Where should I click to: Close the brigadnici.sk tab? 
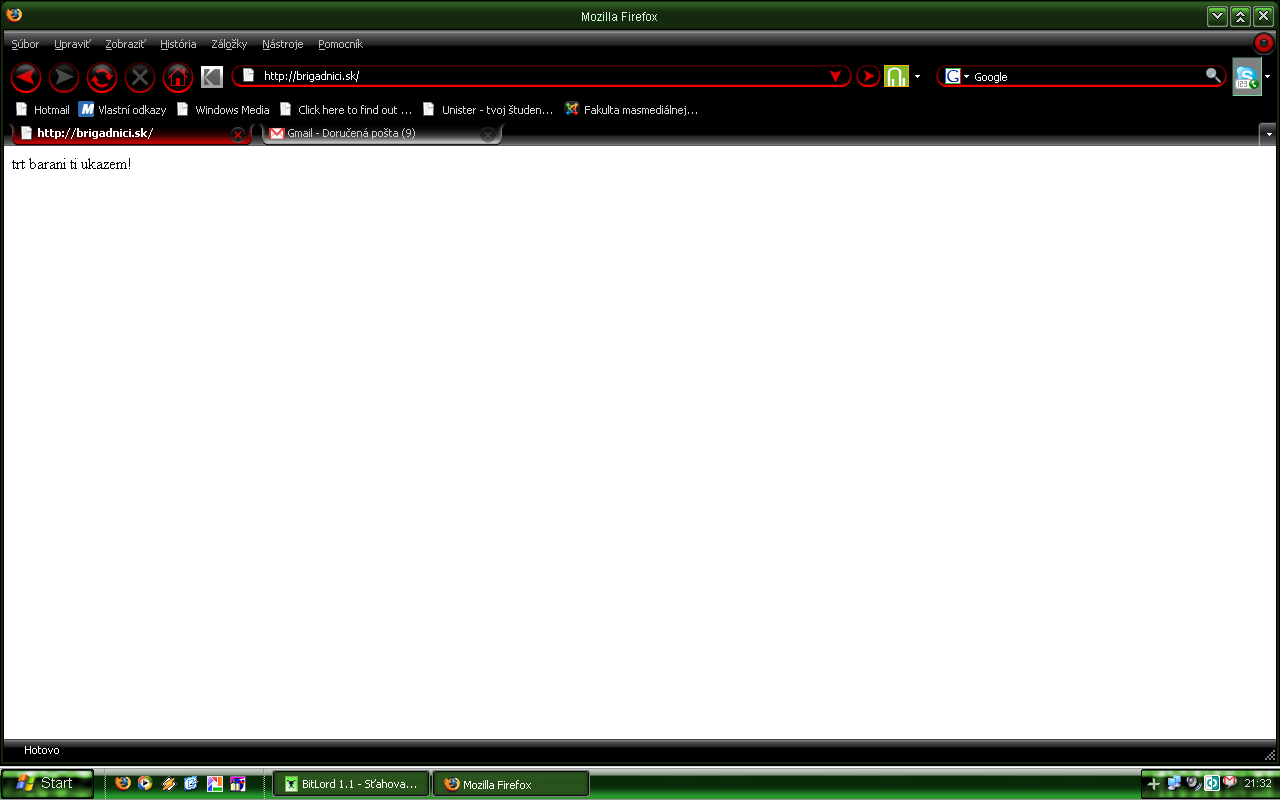238,134
